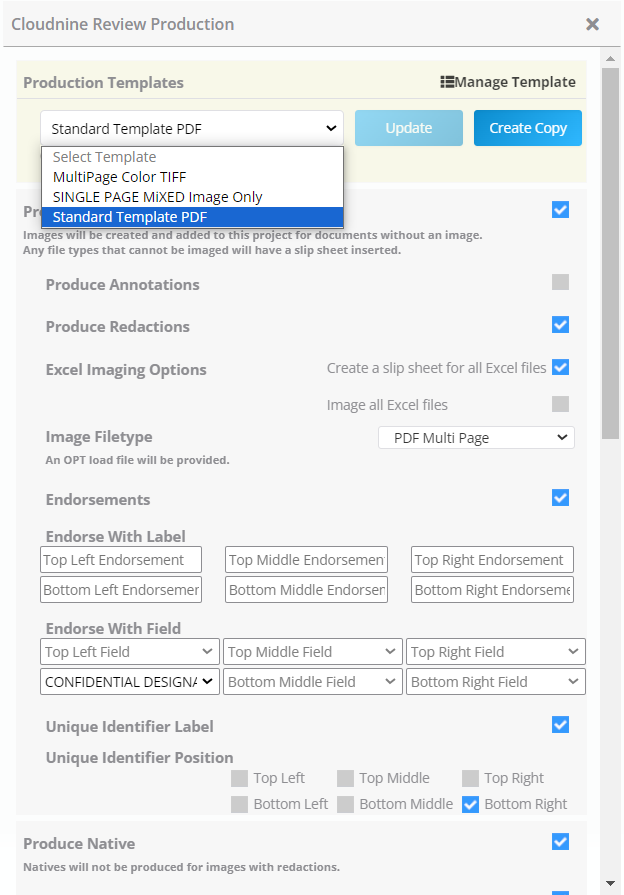Disable Produce Redactions
Screen dimensions: 624x895
click(x=561, y=325)
